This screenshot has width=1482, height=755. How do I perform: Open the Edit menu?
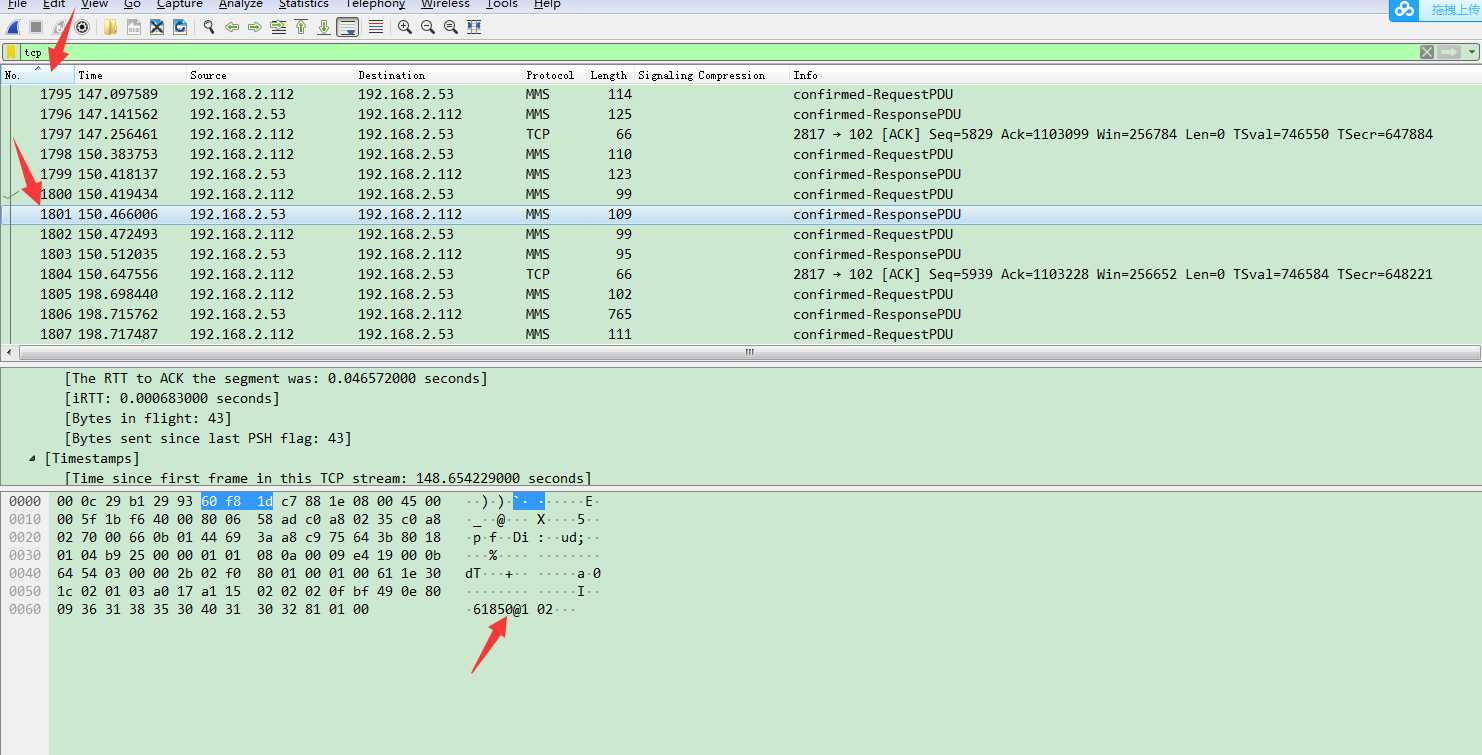point(54,5)
